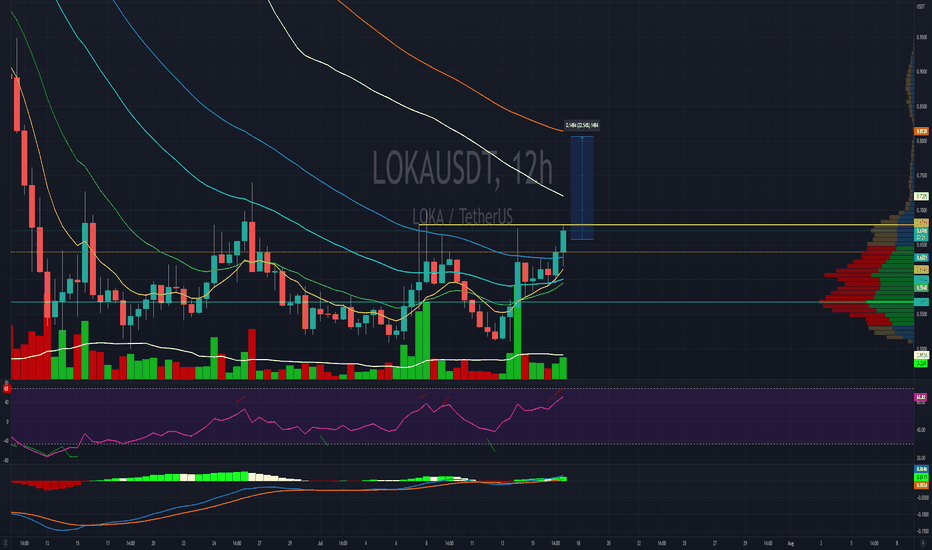Click the latest green candle at the chart's right edge
This screenshot has width=932, height=550.
pos(563,240)
